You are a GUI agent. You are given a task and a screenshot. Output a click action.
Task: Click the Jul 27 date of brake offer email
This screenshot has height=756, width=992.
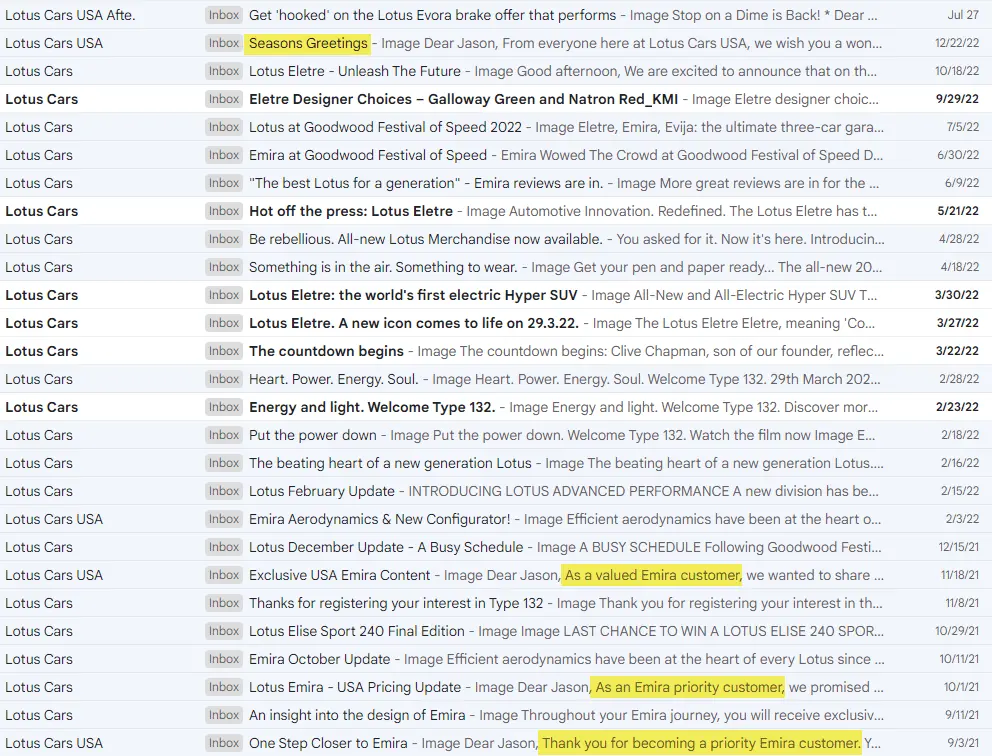point(963,15)
